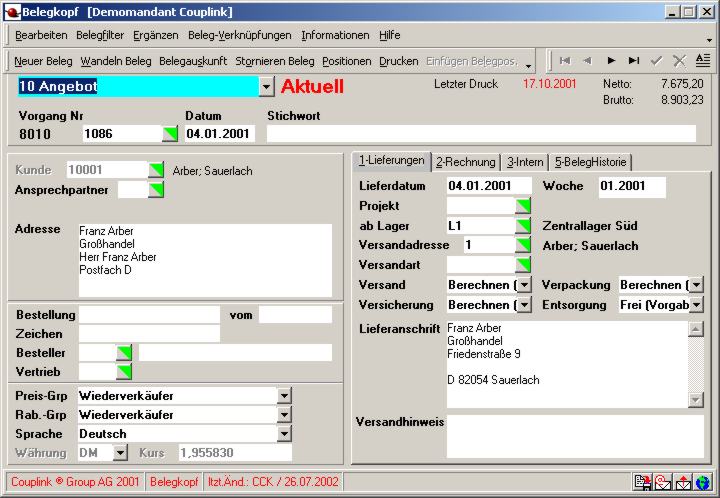
Task: Expand the '10 Angebot' document type dropdown
Action: 266,87
